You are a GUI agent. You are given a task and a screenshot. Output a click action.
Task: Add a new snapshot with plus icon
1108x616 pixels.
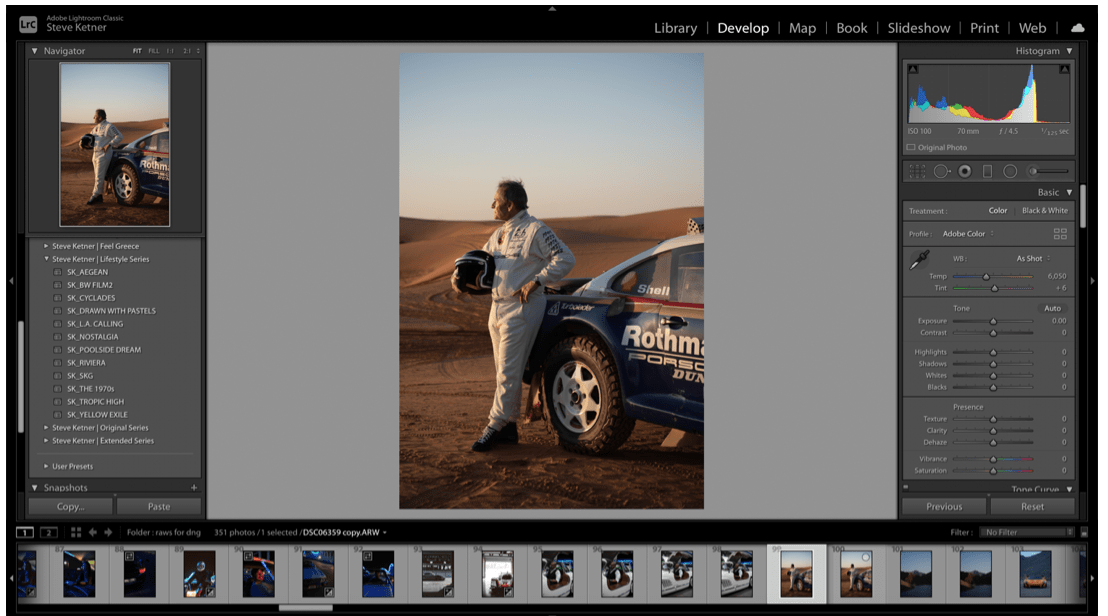click(x=194, y=488)
